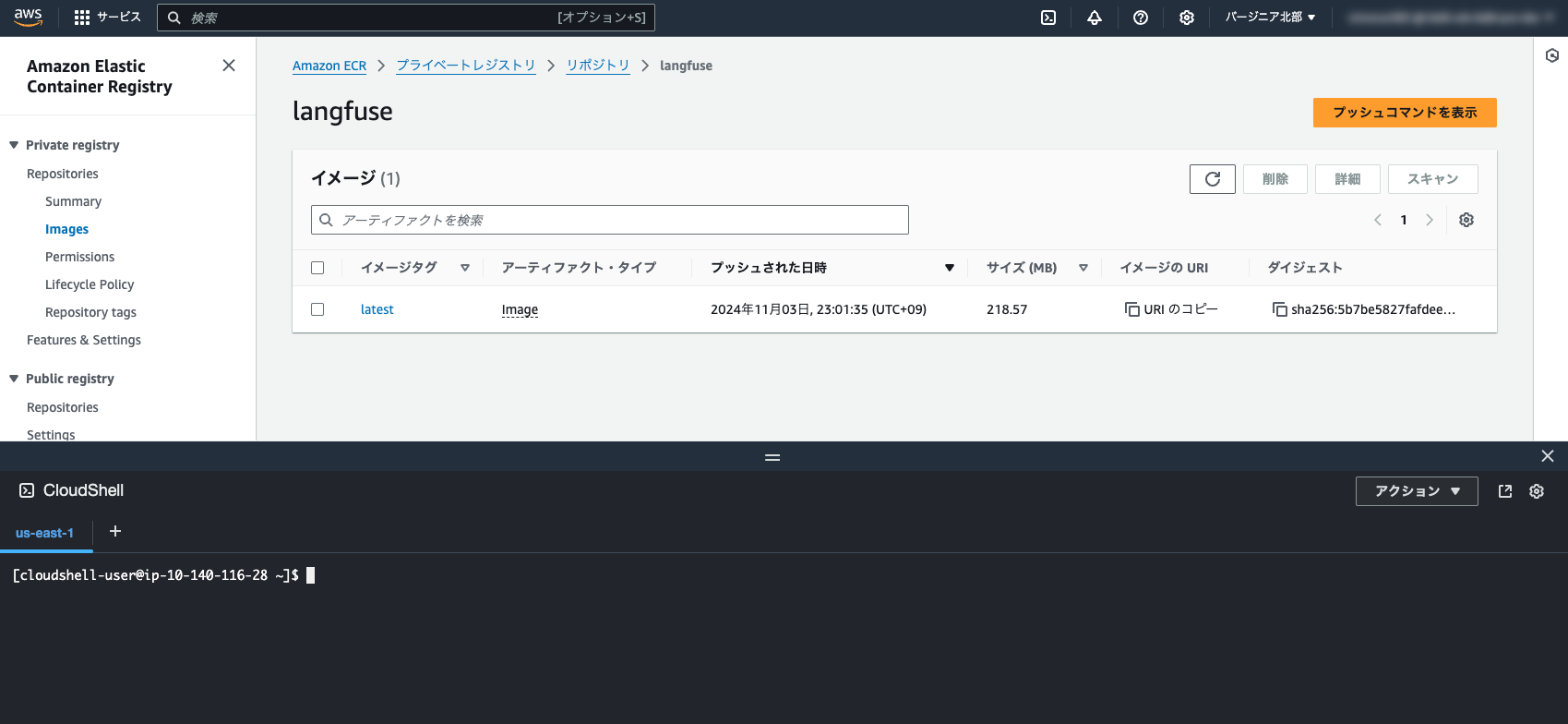
Task: Open the CloudShell settings gear
Action: pyautogui.click(x=1537, y=491)
